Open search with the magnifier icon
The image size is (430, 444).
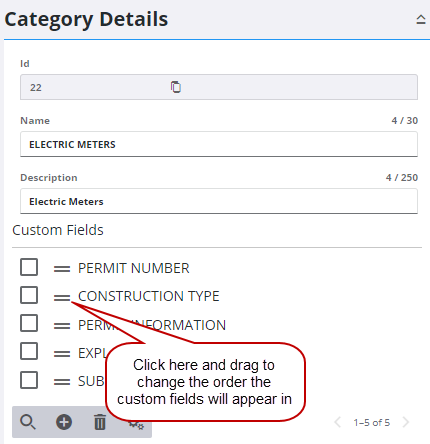click(x=28, y=422)
